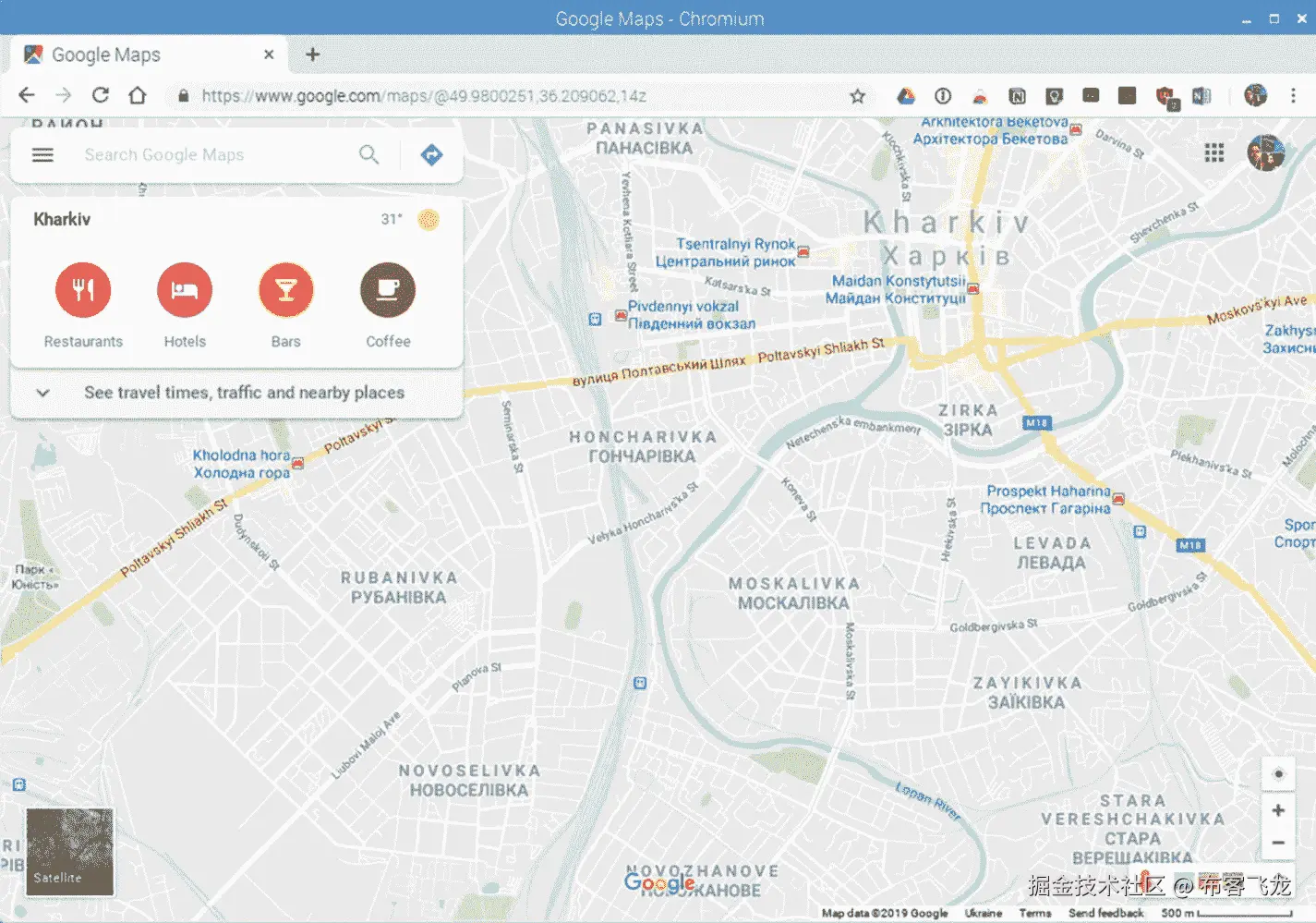This screenshot has width=1316, height=923.
Task: Open the Chromium three-dot menu
Action: 1293,95
